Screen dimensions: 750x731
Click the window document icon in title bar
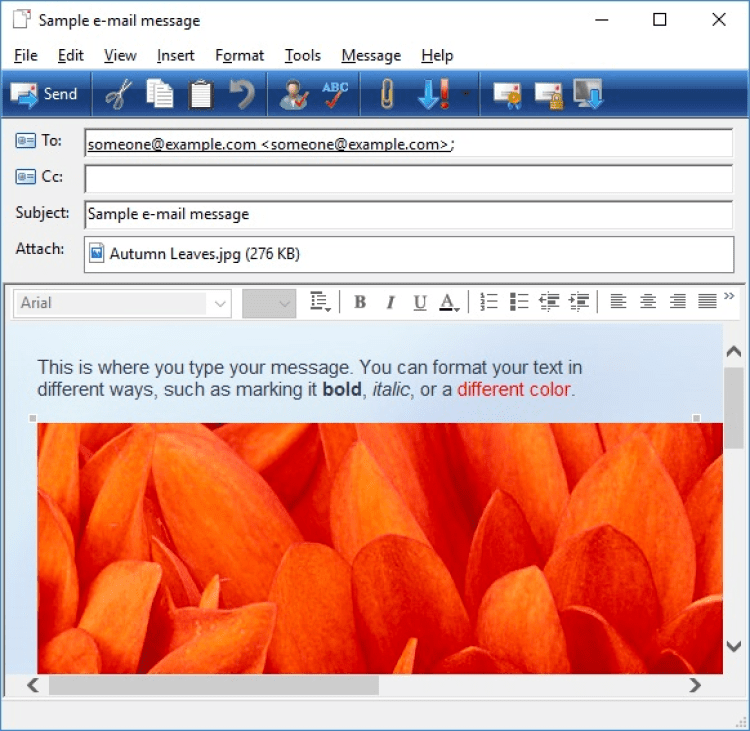pos(22,20)
